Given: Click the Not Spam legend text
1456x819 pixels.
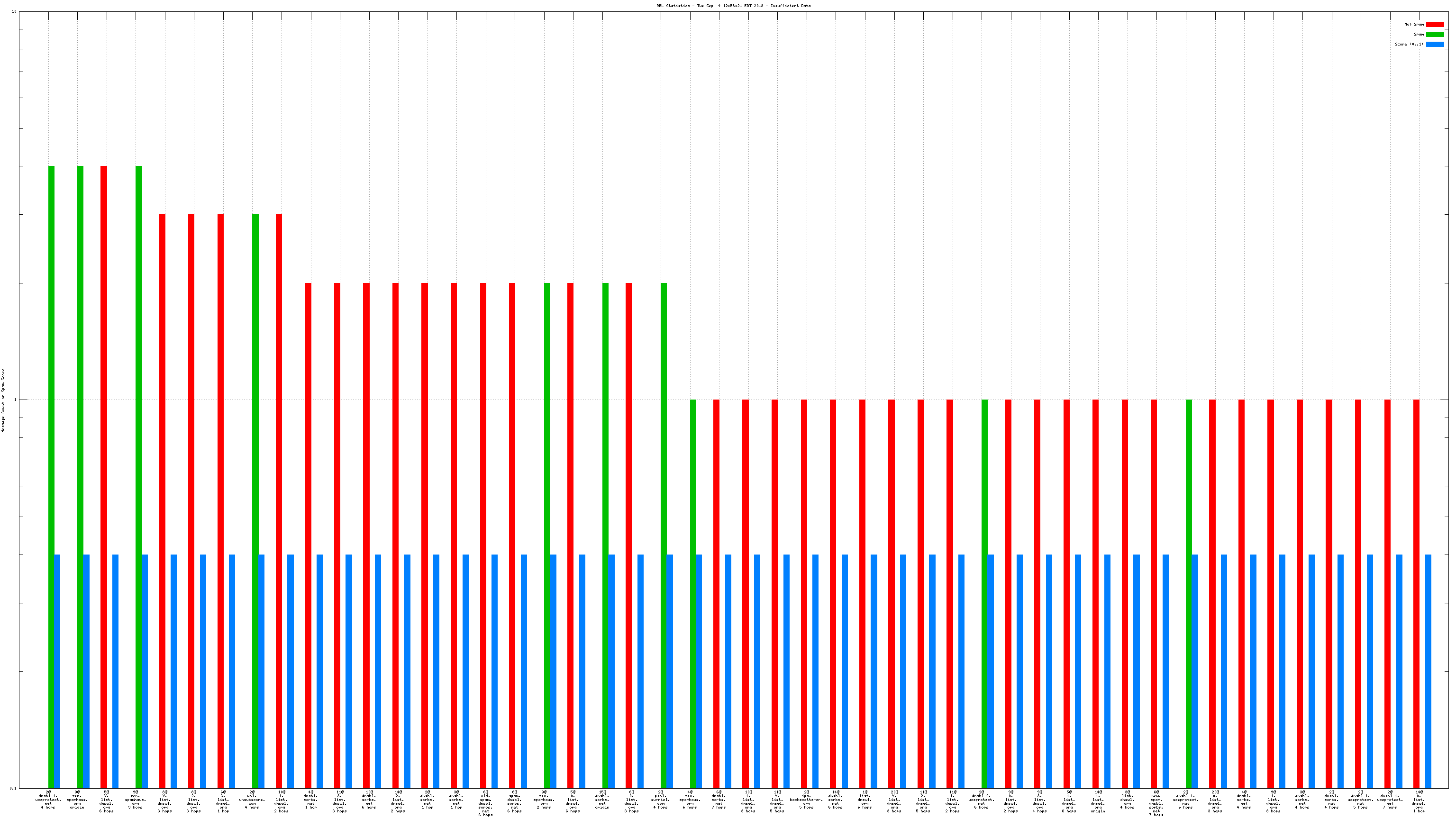Looking at the screenshot, I should (x=1414, y=24).
